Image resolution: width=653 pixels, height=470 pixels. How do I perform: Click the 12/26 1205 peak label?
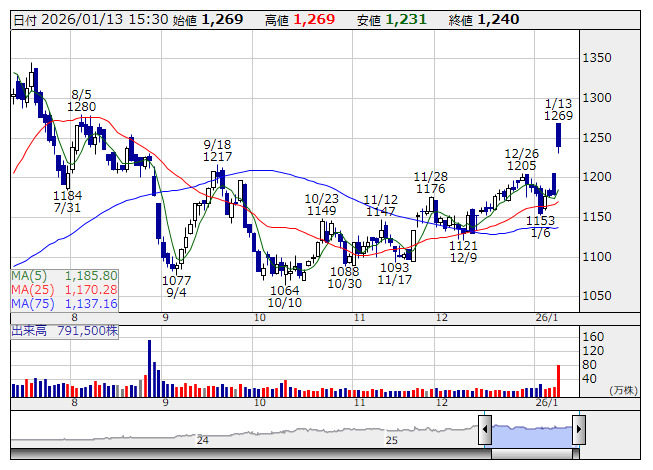coord(521,160)
